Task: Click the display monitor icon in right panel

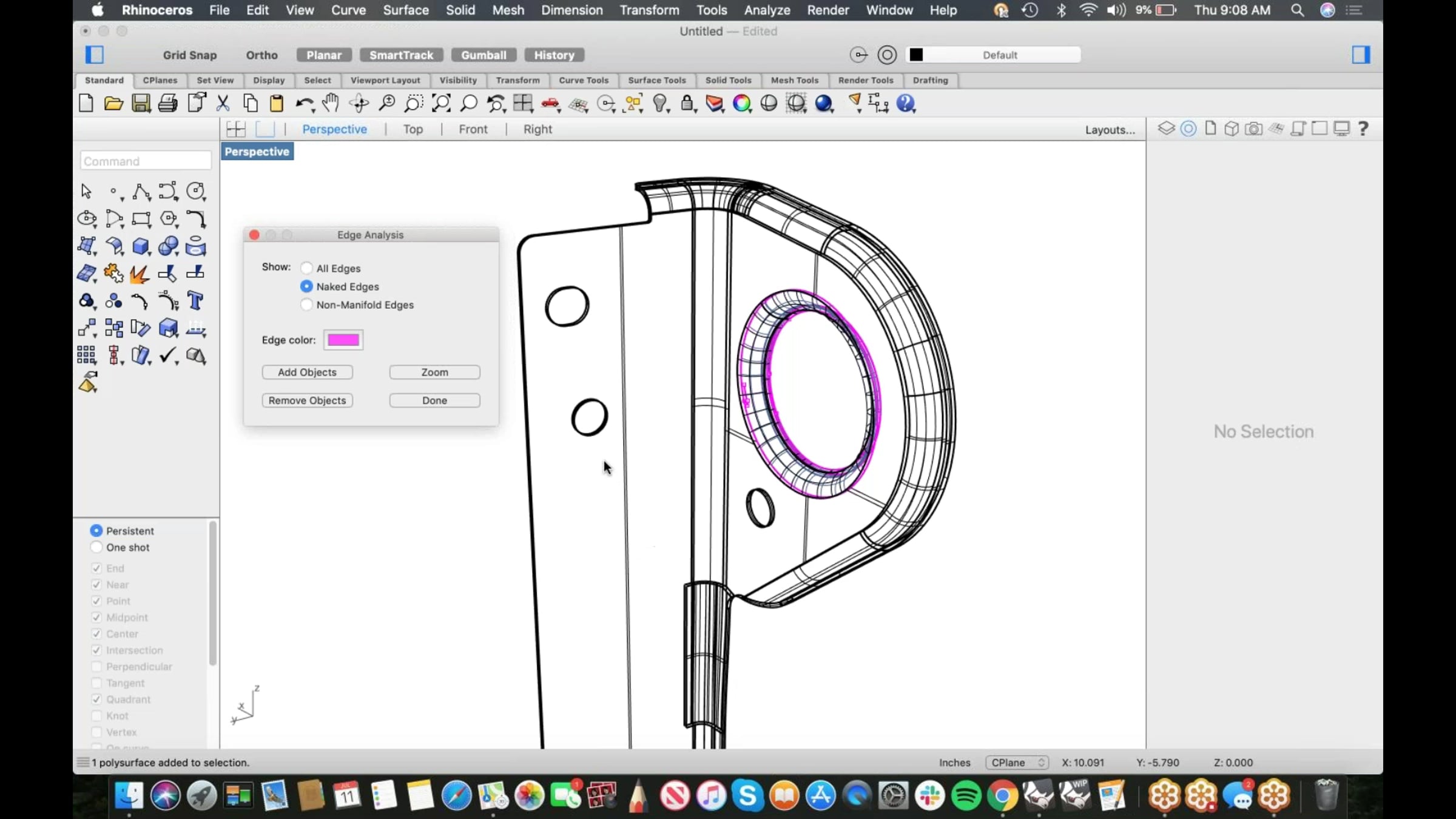Action: coord(1341,129)
